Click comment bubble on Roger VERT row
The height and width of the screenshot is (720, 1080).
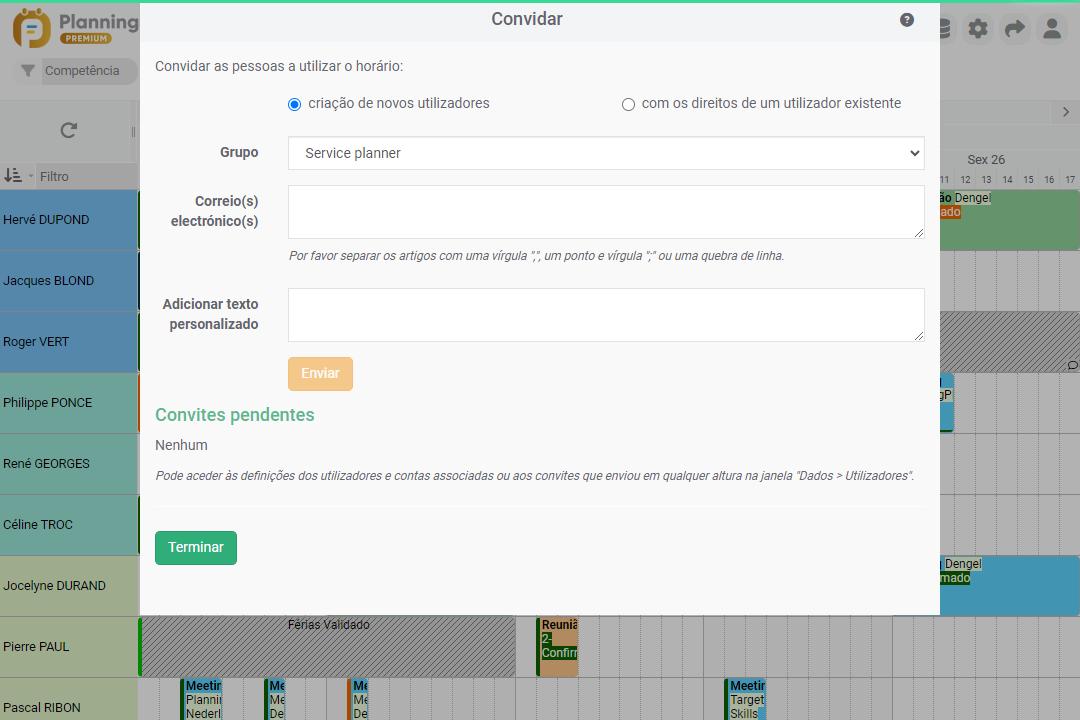click(1072, 365)
